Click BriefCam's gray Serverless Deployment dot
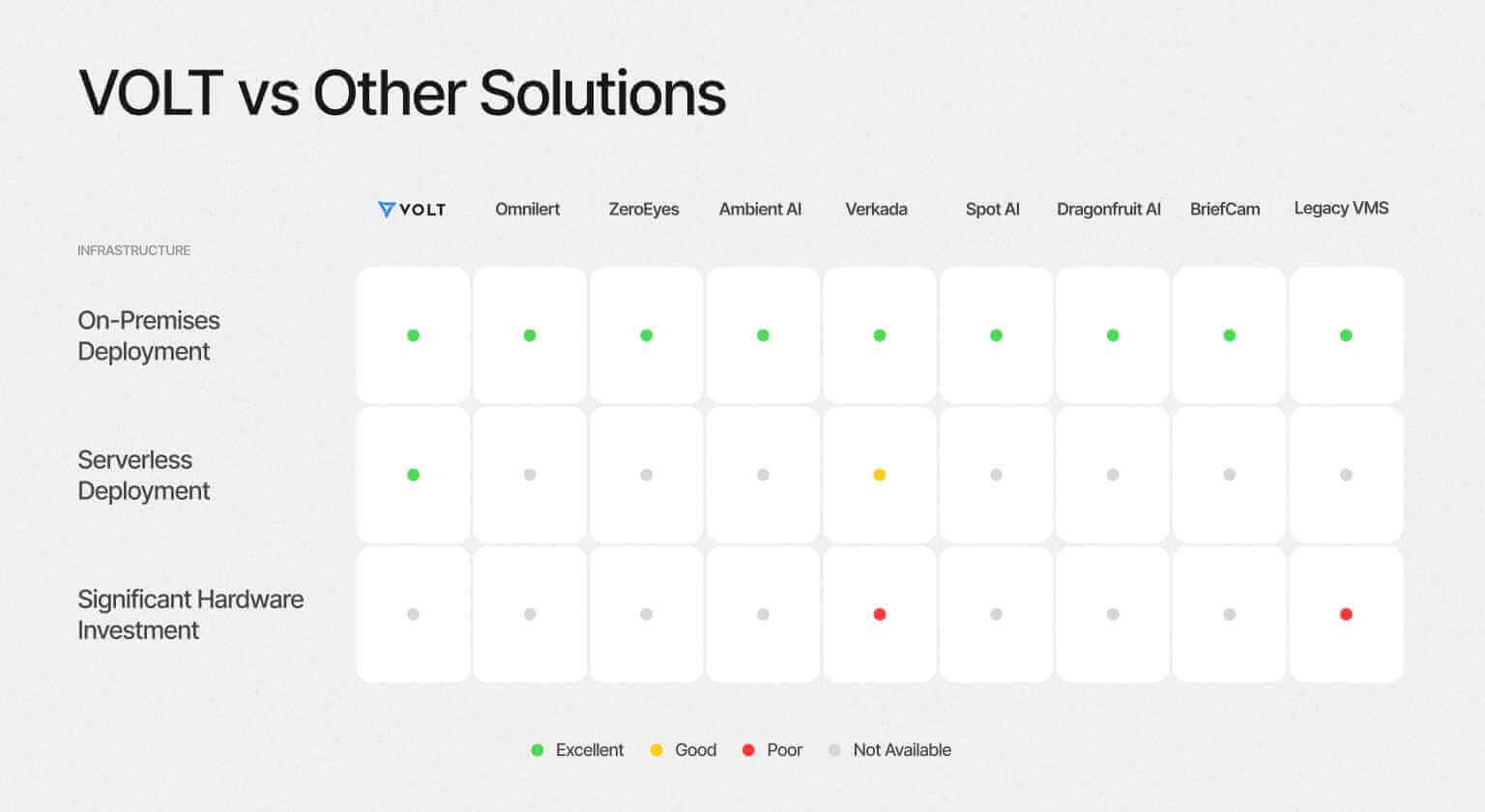This screenshot has height=812, width=1485. tap(1229, 475)
